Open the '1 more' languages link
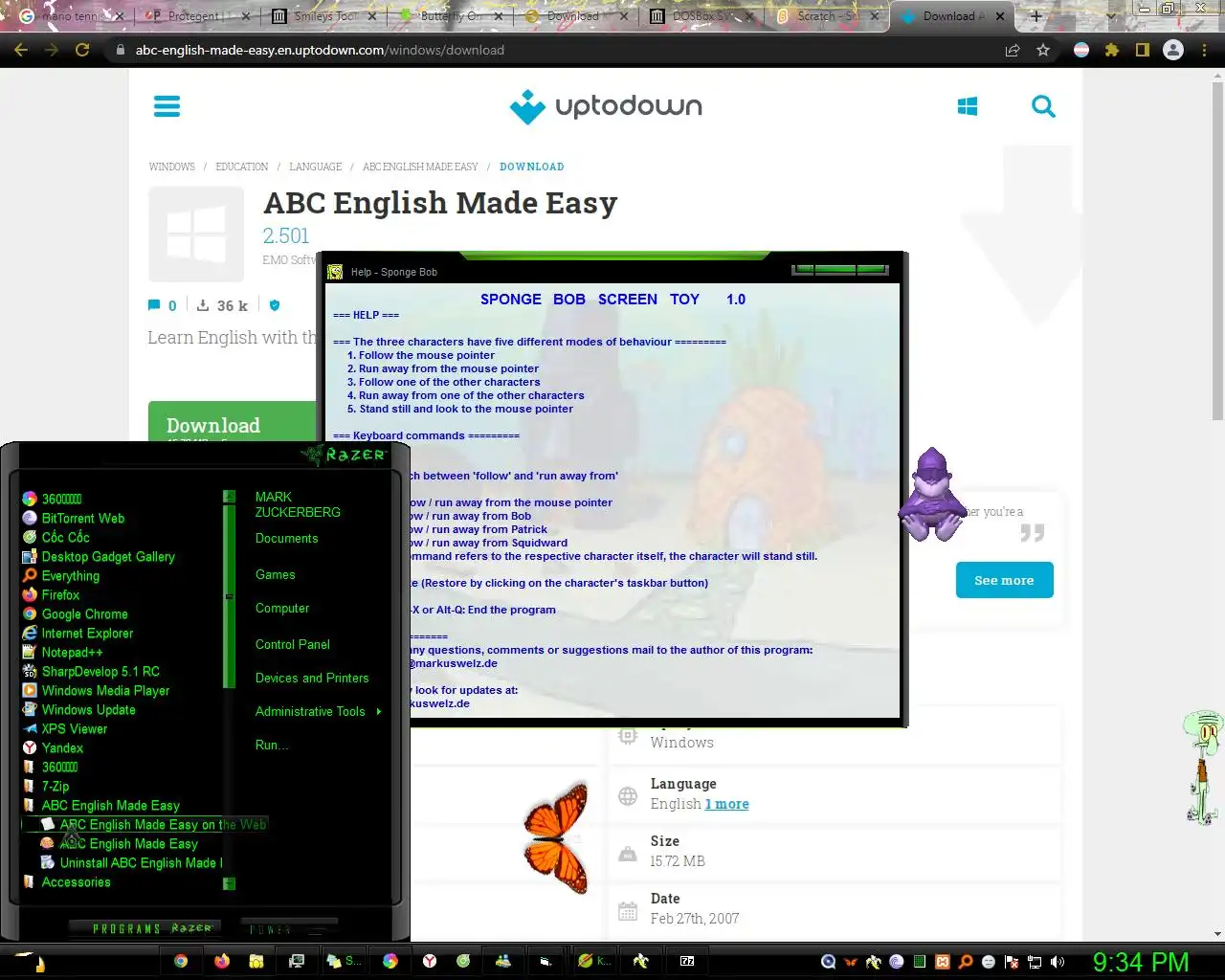This screenshot has height=980, width=1225. coord(726,804)
